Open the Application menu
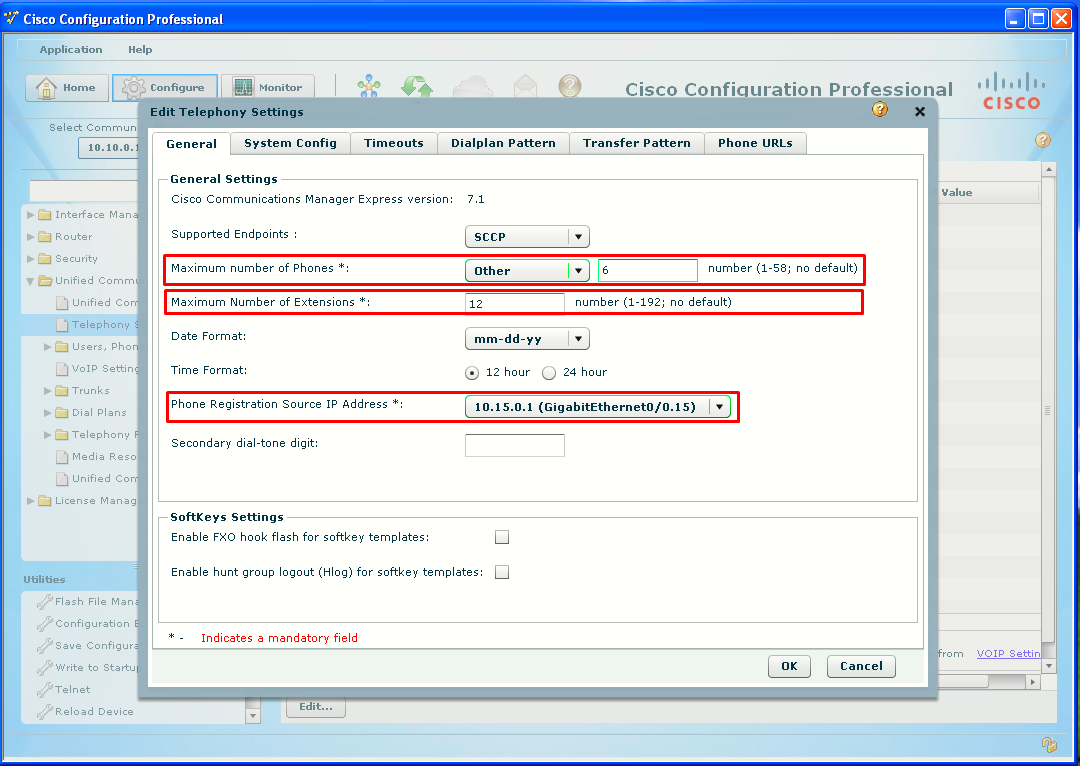The image size is (1080, 766). [71, 50]
